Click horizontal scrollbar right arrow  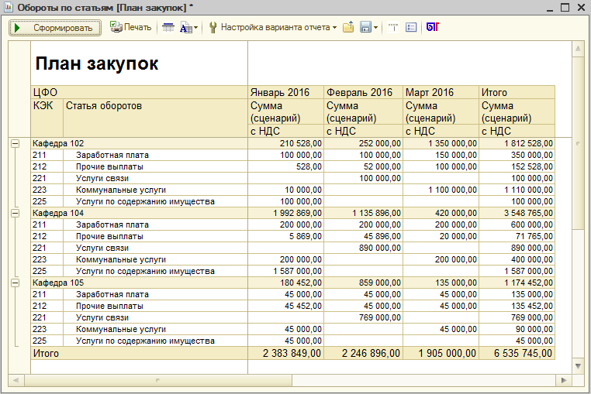pyautogui.click(x=564, y=380)
